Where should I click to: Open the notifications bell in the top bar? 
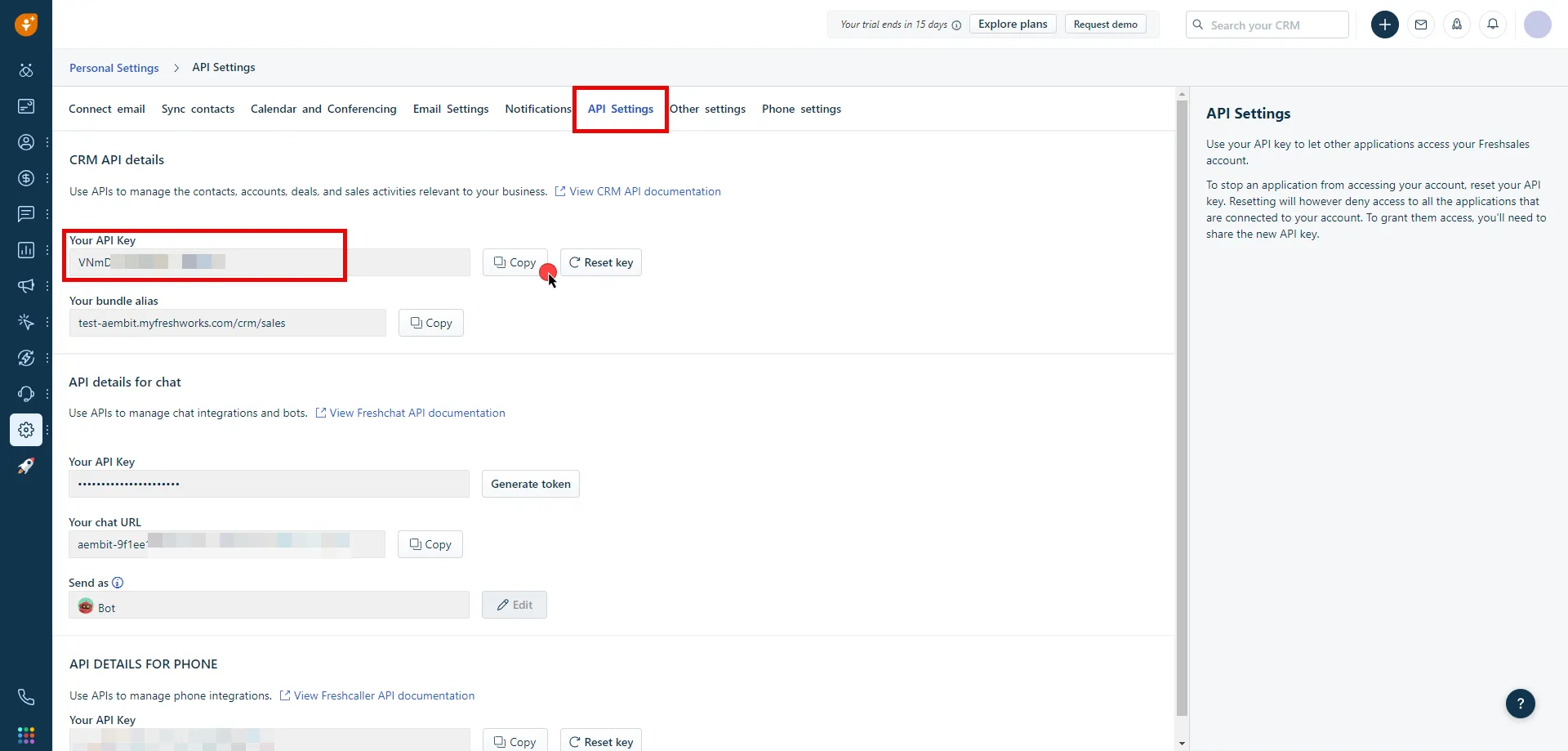tap(1493, 25)
